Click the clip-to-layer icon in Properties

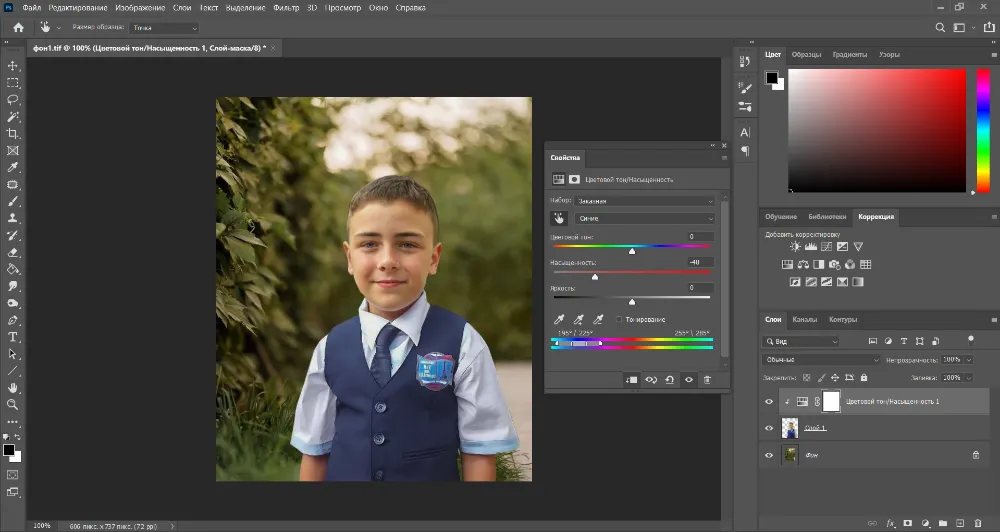pos(631,380)
